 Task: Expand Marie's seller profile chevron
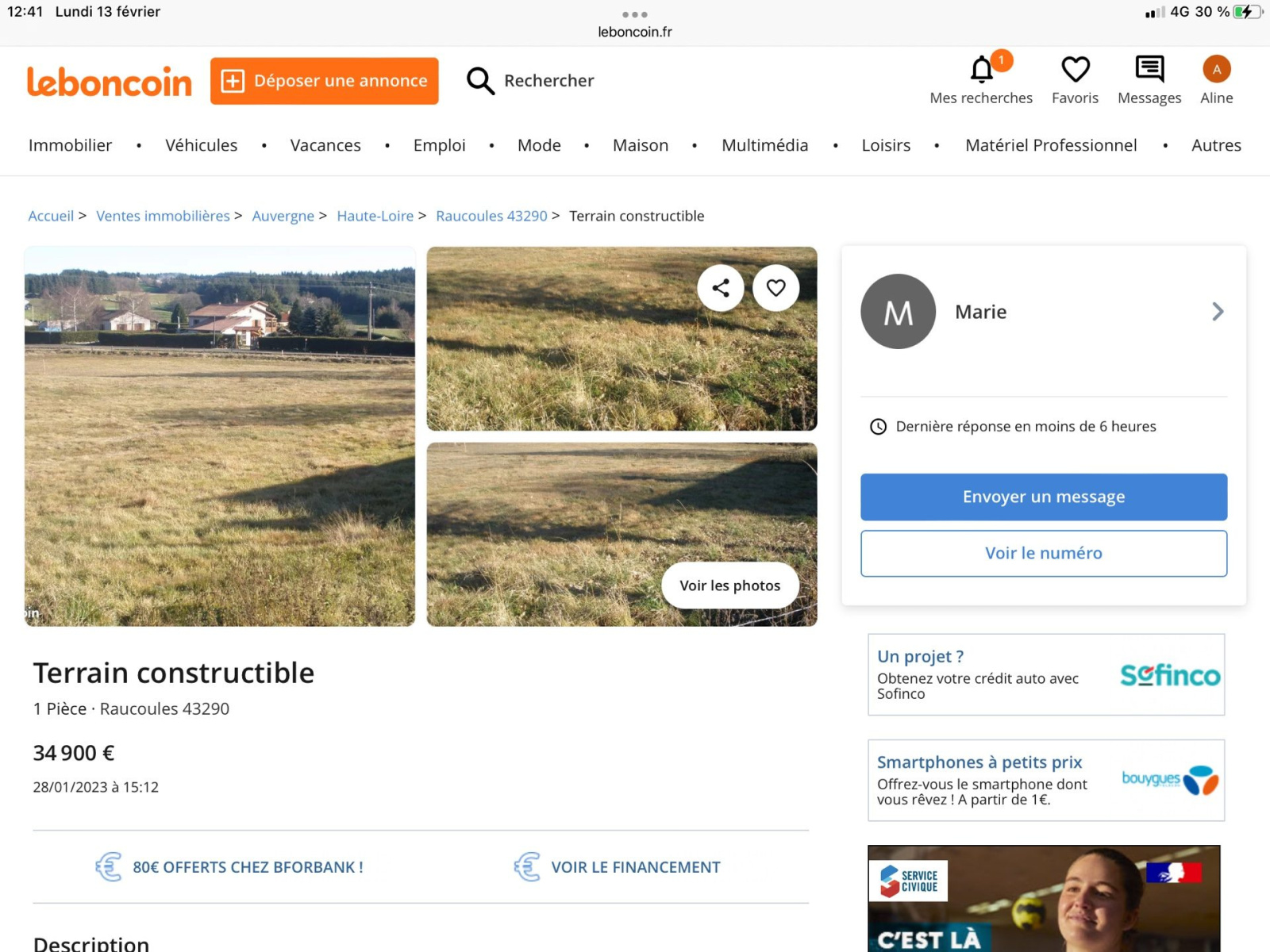tap(1218, 312)
